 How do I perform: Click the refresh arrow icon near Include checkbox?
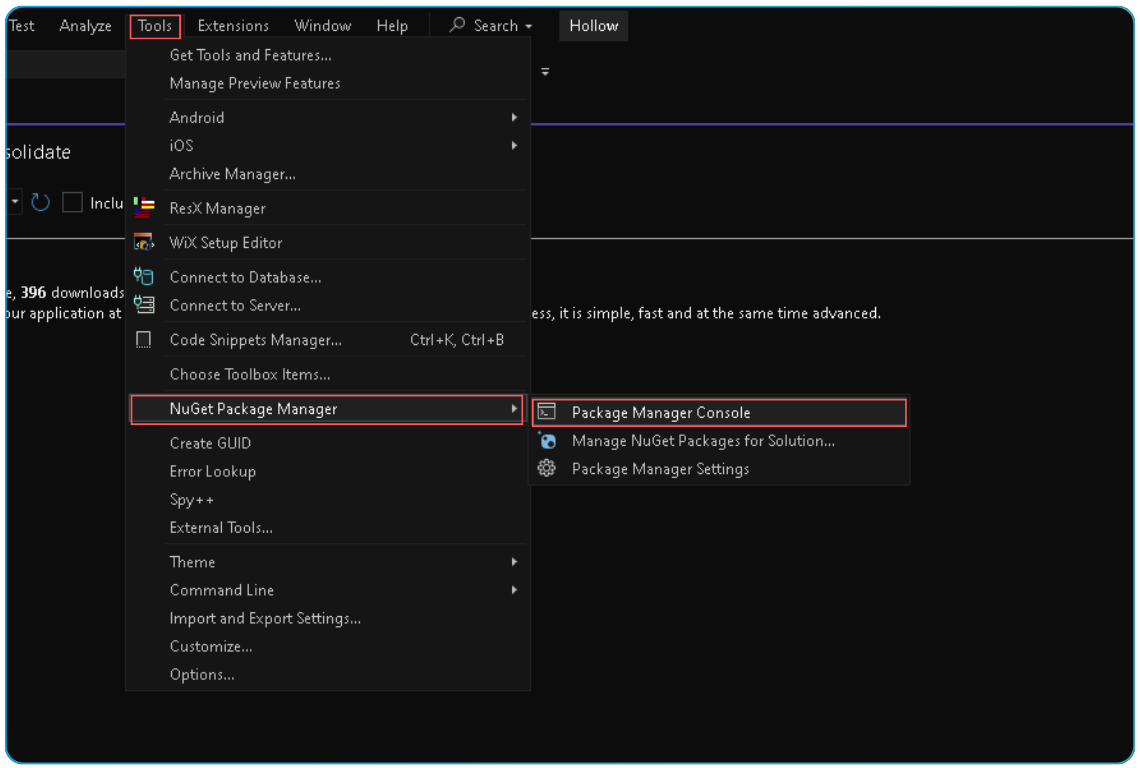tap(40, 202)
